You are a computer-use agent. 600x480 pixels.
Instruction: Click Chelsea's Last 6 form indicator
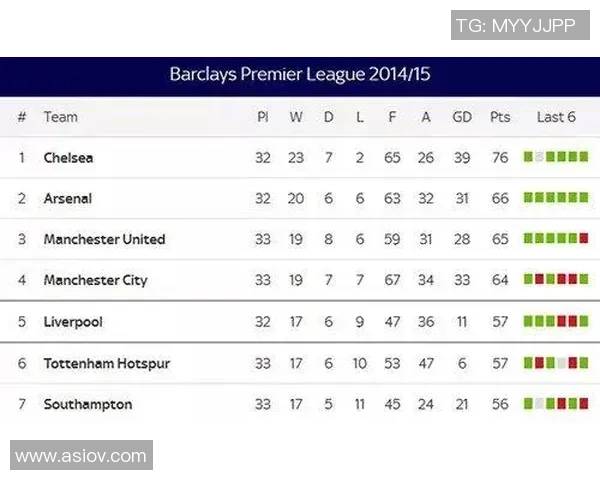(556, 157)
